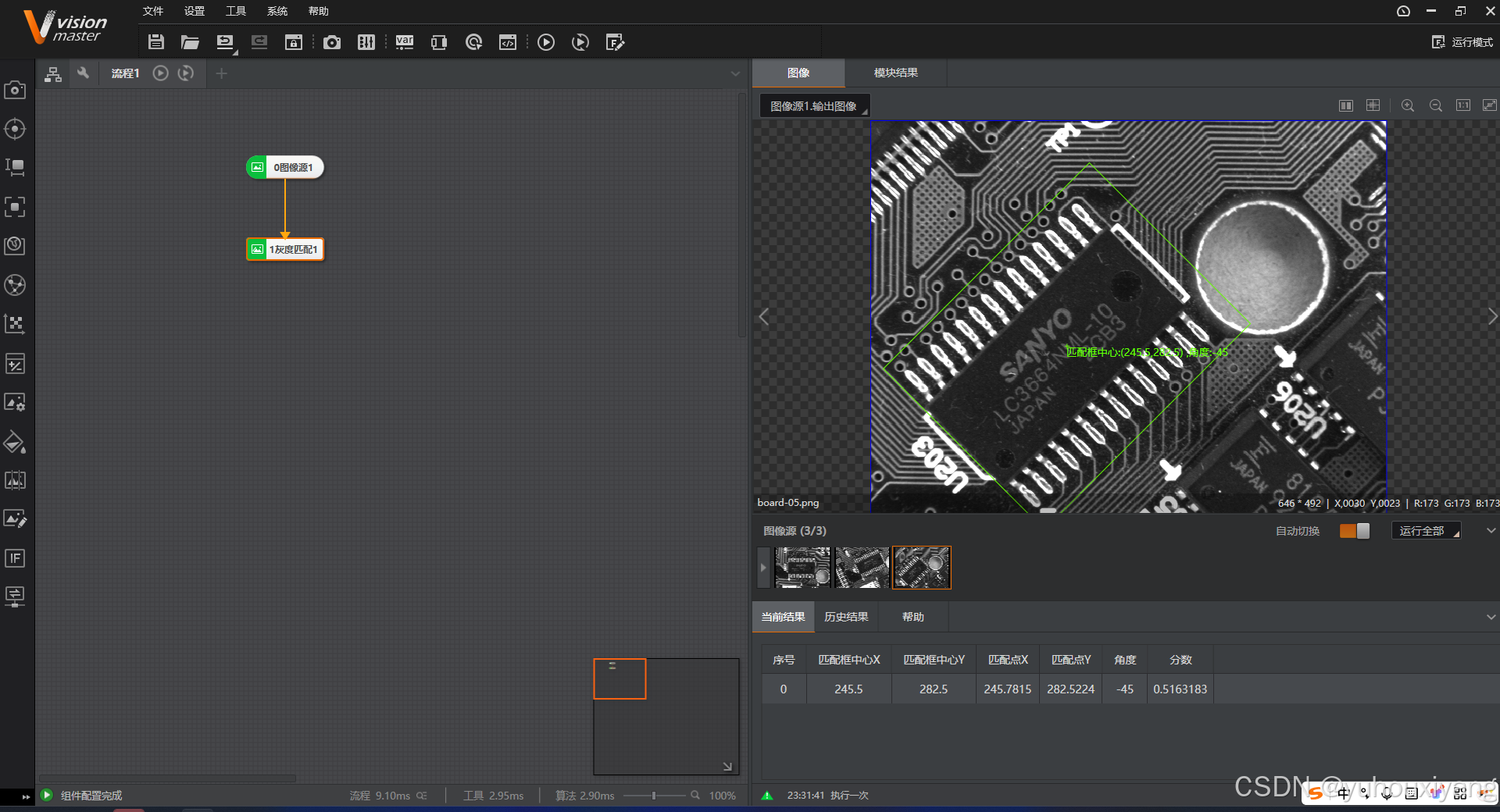The width and height of the screenshot is (1500, 812).
Task: Open the communication tools icon at the sidebar bottom
Action: click(x=15, y=597)
